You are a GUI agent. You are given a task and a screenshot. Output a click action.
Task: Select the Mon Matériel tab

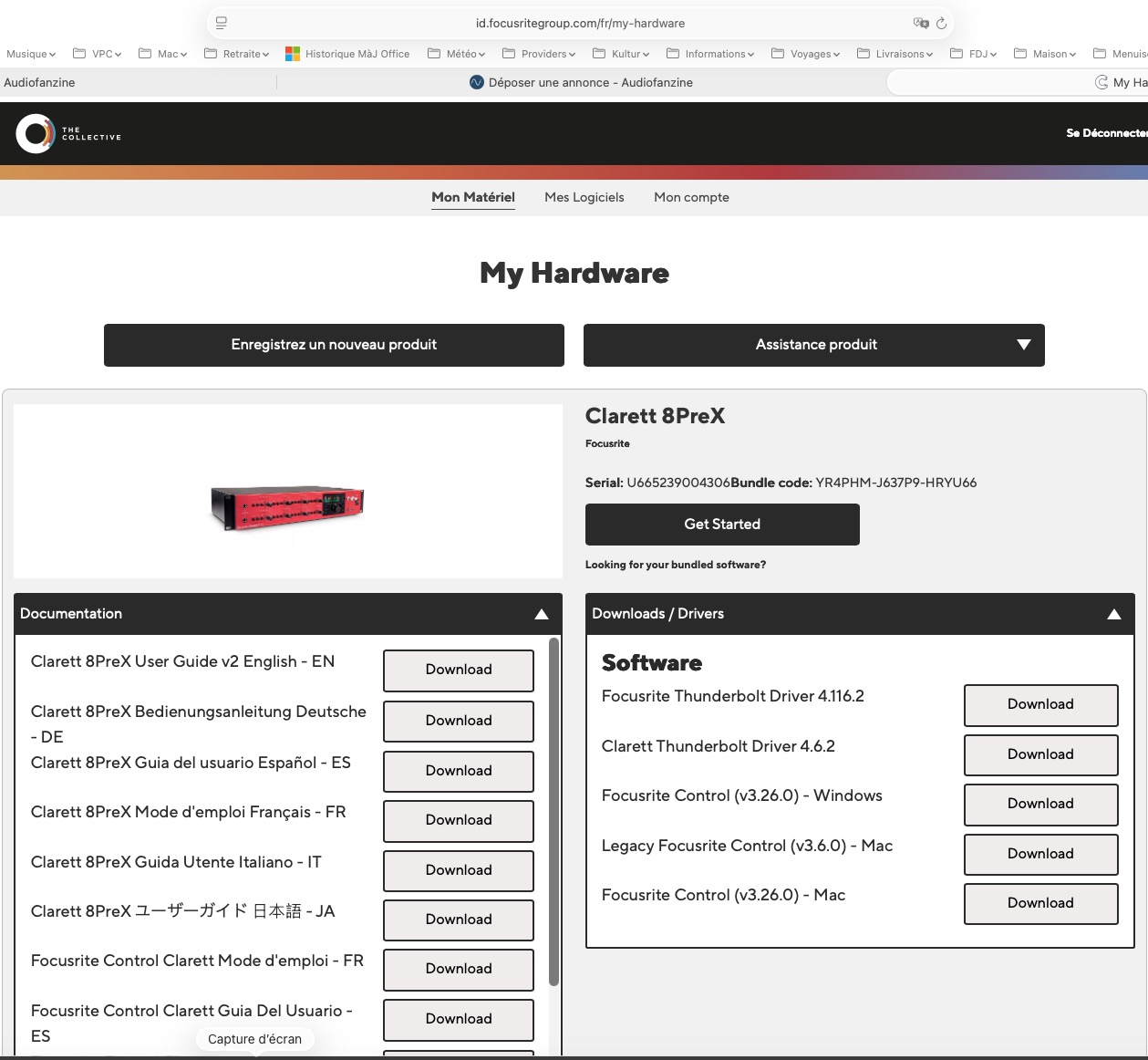click(473, 197)
